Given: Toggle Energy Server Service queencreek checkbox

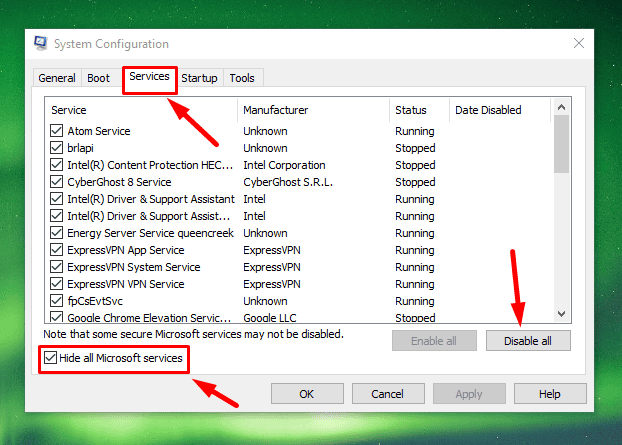Looking at the screenshot, I should (56, 233).
